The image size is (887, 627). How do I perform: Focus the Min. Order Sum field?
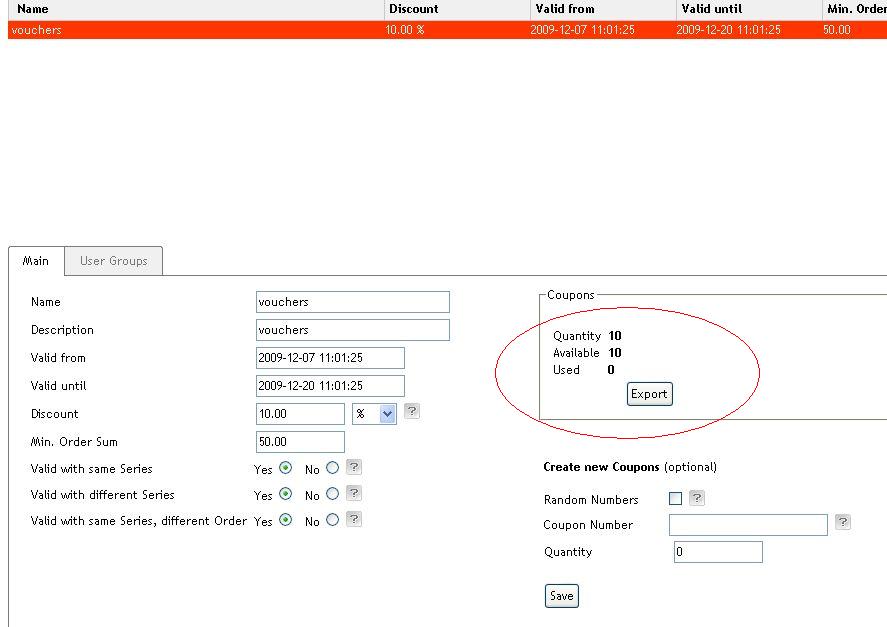coord(300,442)
